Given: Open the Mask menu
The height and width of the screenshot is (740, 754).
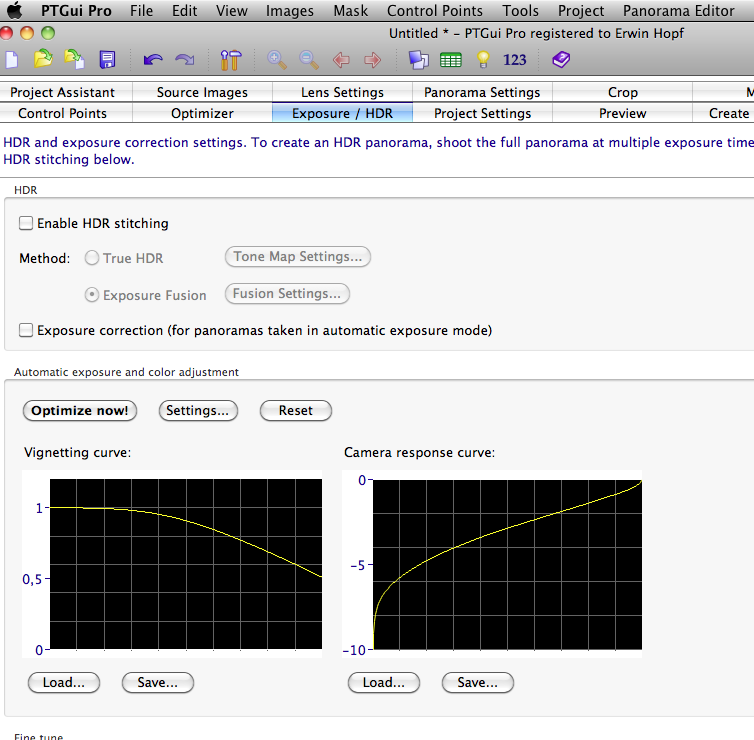Looking at the screenshot, I should click(x=351, y=11).
